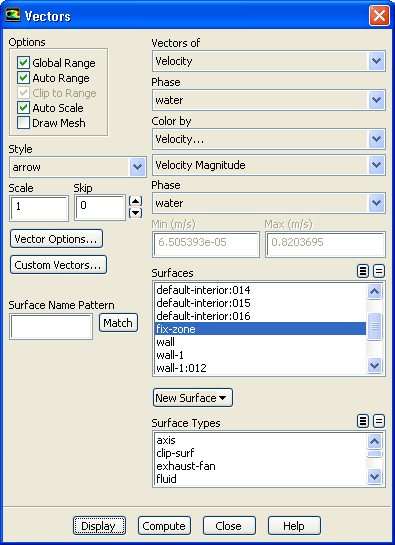Click the Min (m/s) field
Screen dimensions: 395x545
coord(206,245)
